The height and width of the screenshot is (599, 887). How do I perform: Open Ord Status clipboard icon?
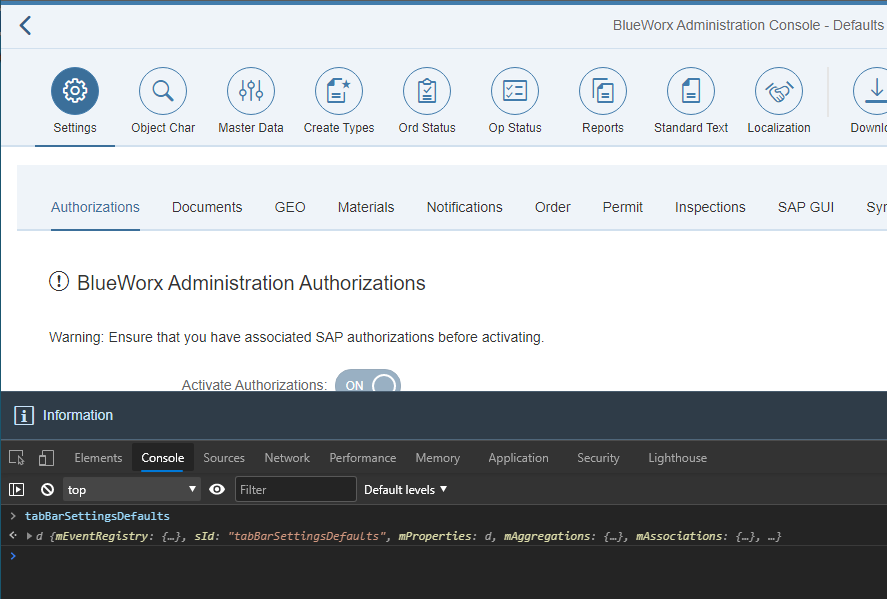tap(427, 91)
